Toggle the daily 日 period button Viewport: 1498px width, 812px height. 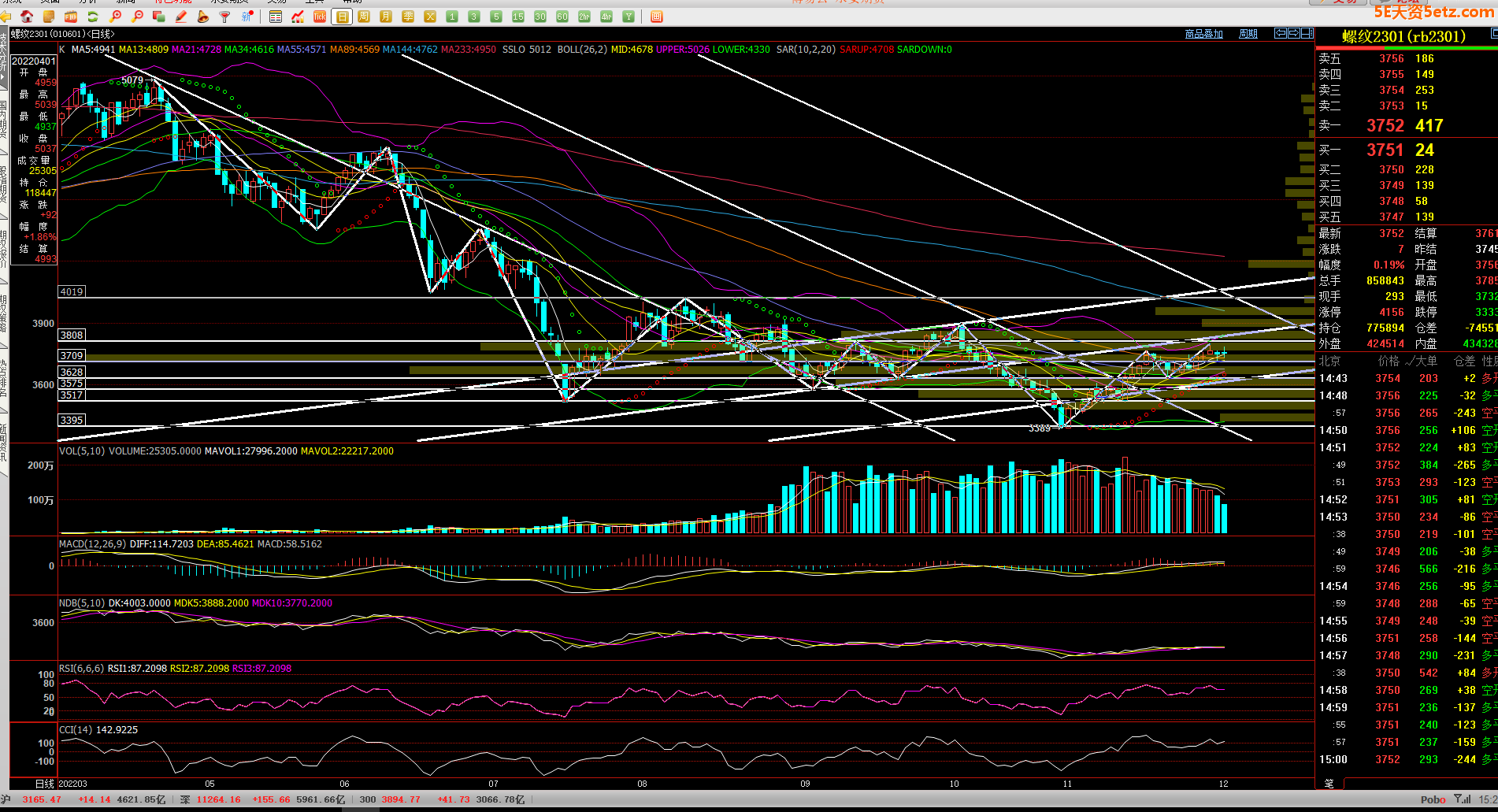pyautogui.click(x=342, y=17)
